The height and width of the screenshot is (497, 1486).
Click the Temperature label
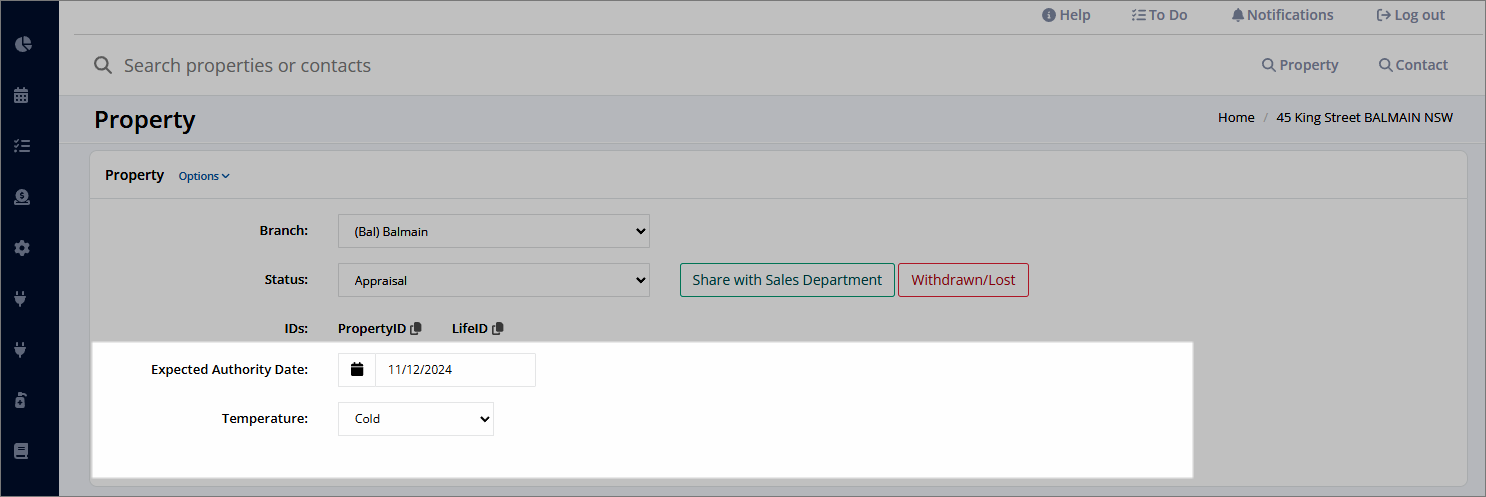pyautogui.click(x=265, y=419)
